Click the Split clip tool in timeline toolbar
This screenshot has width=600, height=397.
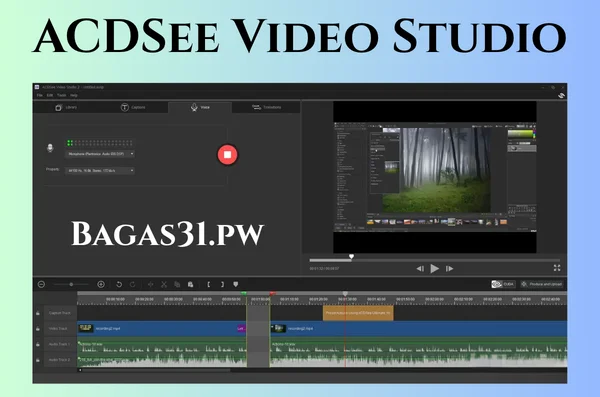point(151,284)
